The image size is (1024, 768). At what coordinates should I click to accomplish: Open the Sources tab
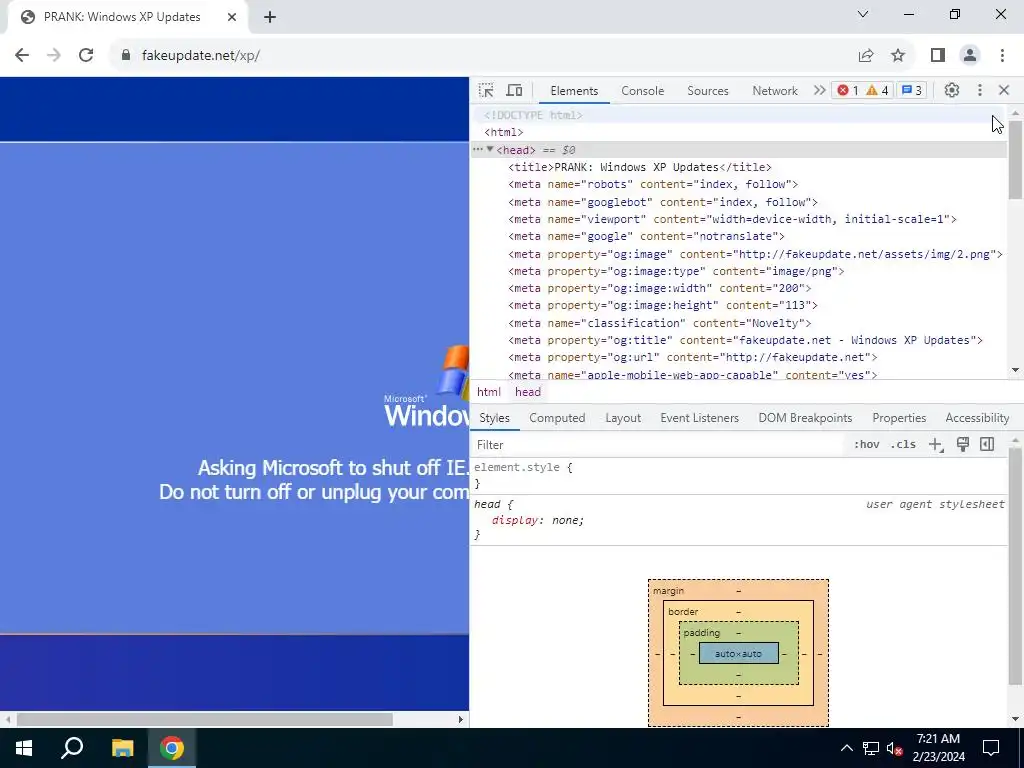708,91
